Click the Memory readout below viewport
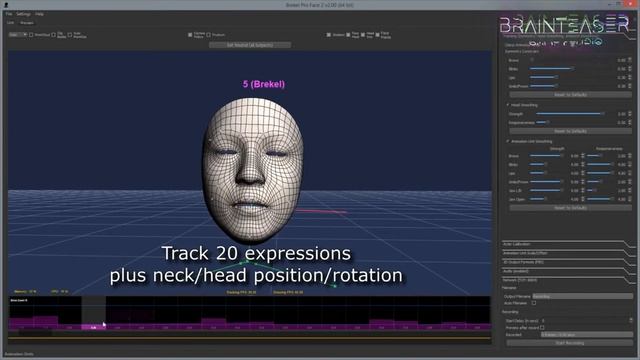The width and height of the screenshot is (640, 360). (x=25, y=291)
